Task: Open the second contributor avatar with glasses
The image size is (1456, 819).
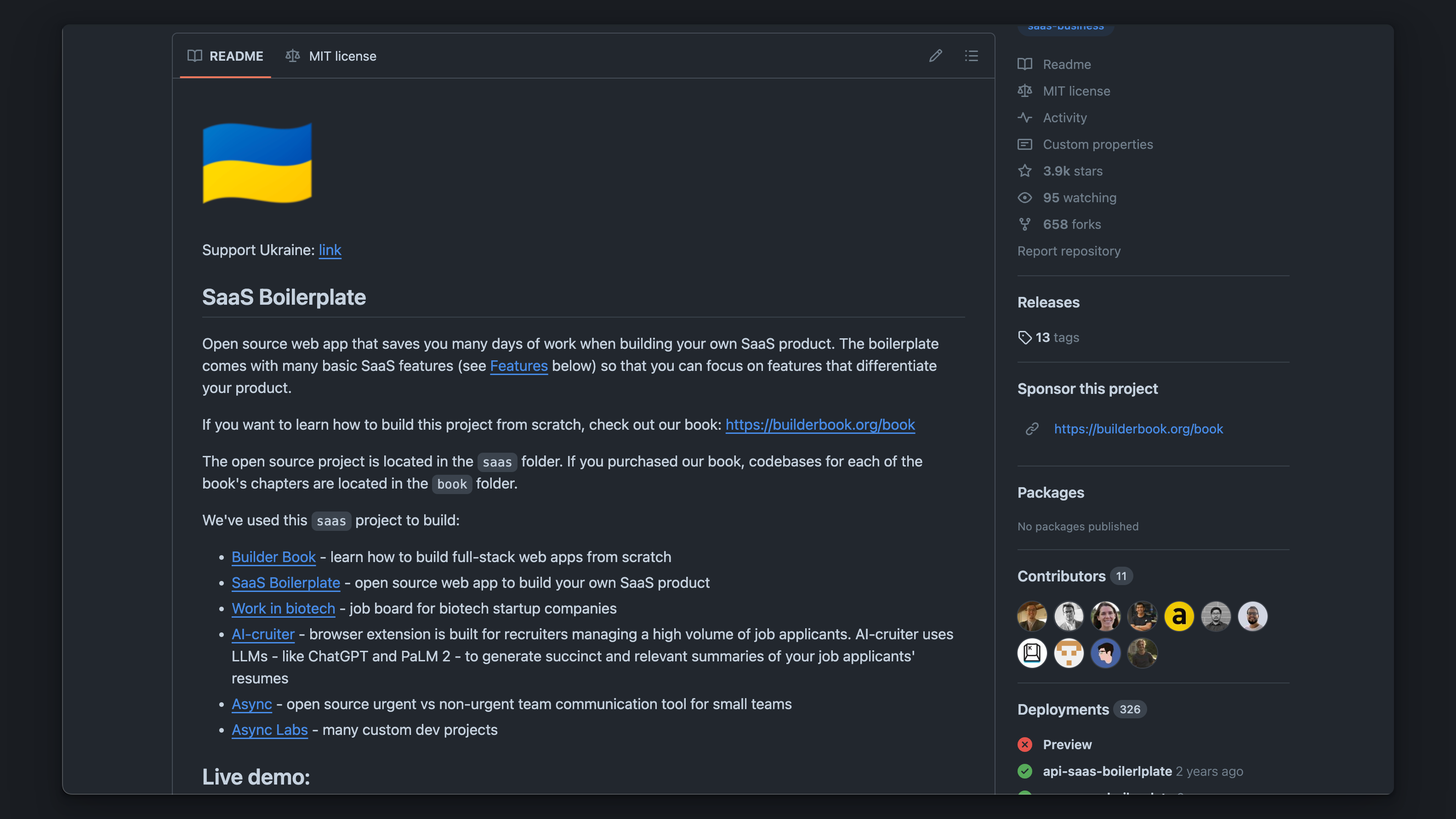Action: (1069, 616)
